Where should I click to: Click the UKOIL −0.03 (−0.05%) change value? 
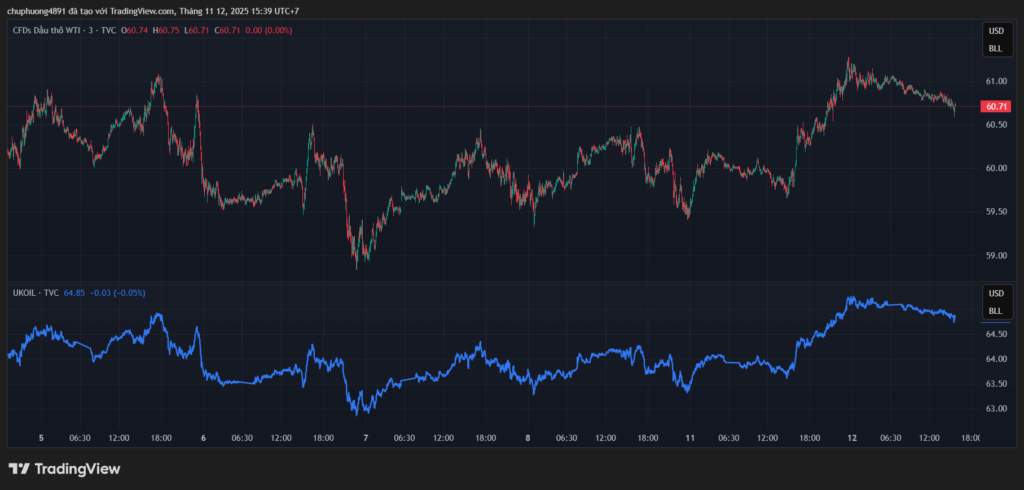pyautogui.click(x=118, y=293)
